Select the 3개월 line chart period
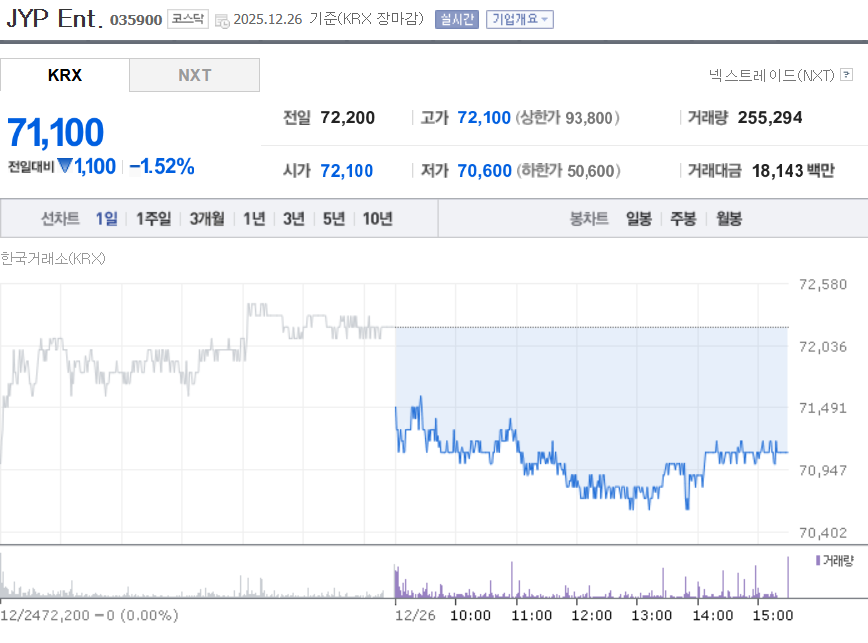This screenshot has width=868, height=643. click(x=207, y=219)
